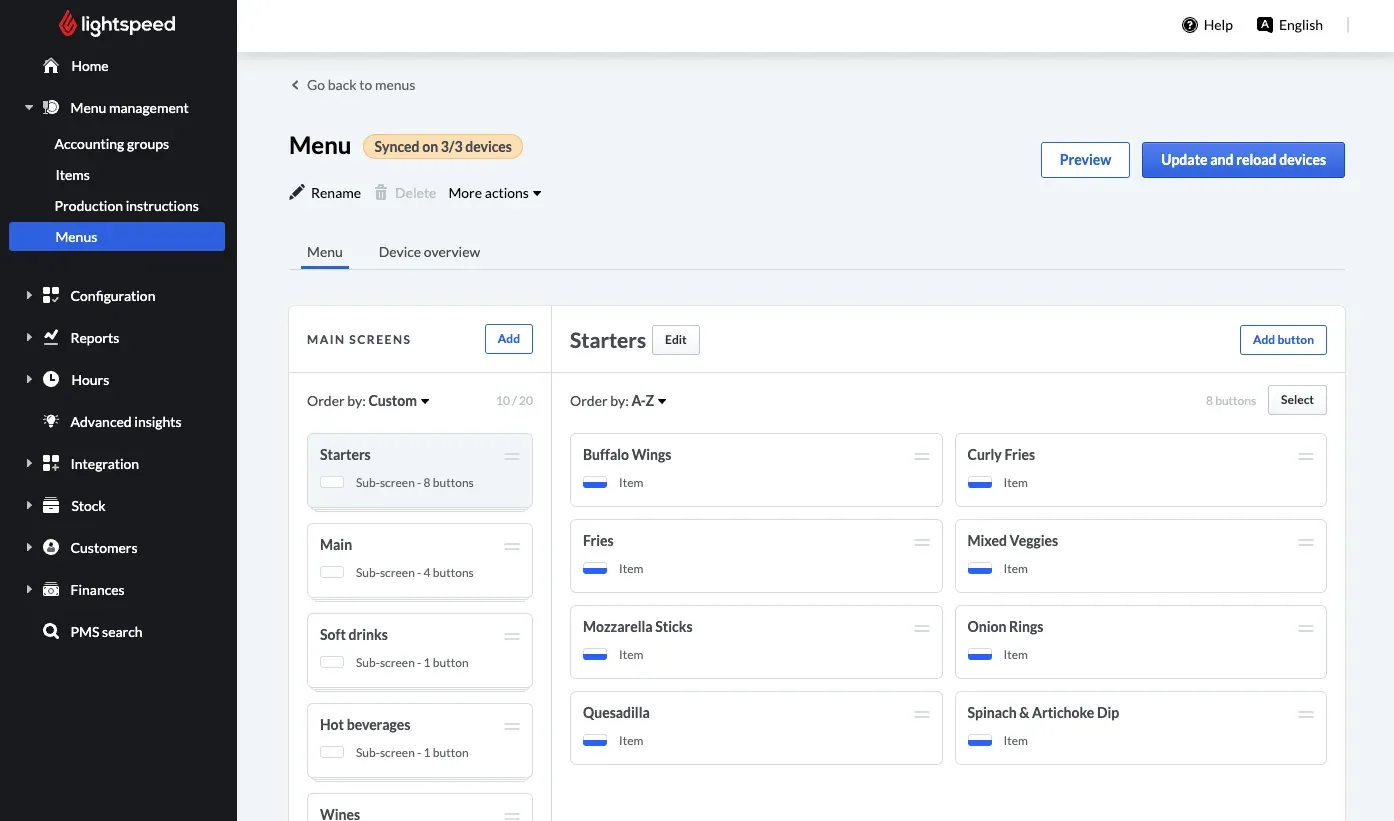Select Menus in sidebar
The height and width of the screenshot is (821, 1394).
coord(117,237)
